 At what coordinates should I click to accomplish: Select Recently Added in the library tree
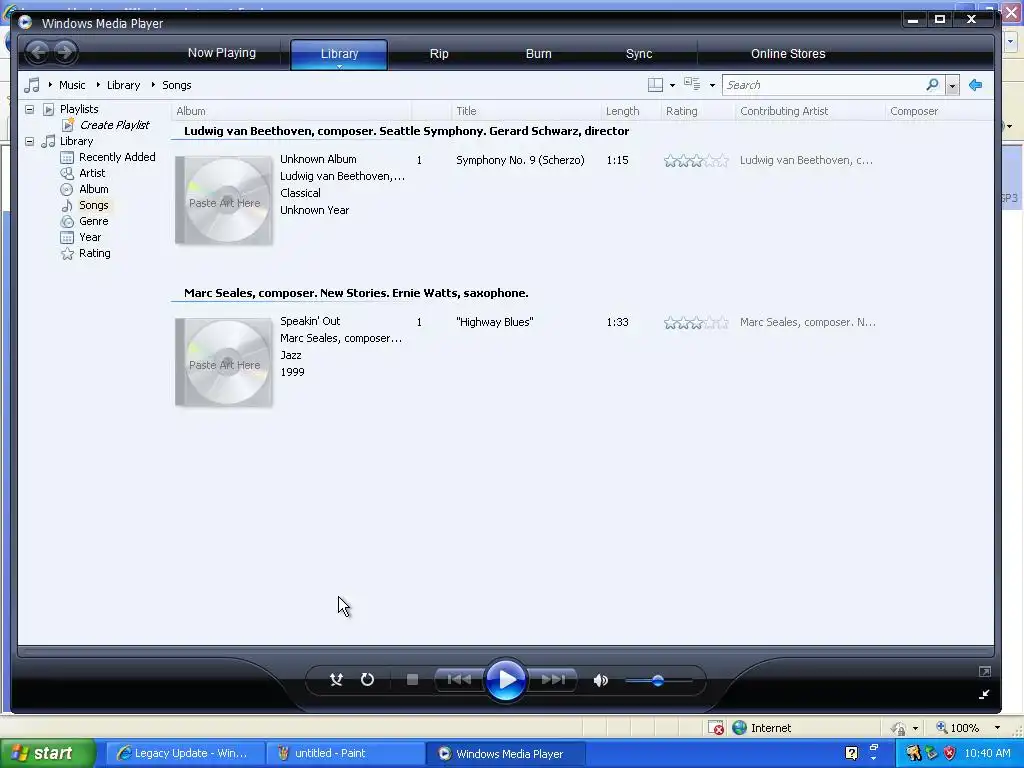click(x=117, y=157)
